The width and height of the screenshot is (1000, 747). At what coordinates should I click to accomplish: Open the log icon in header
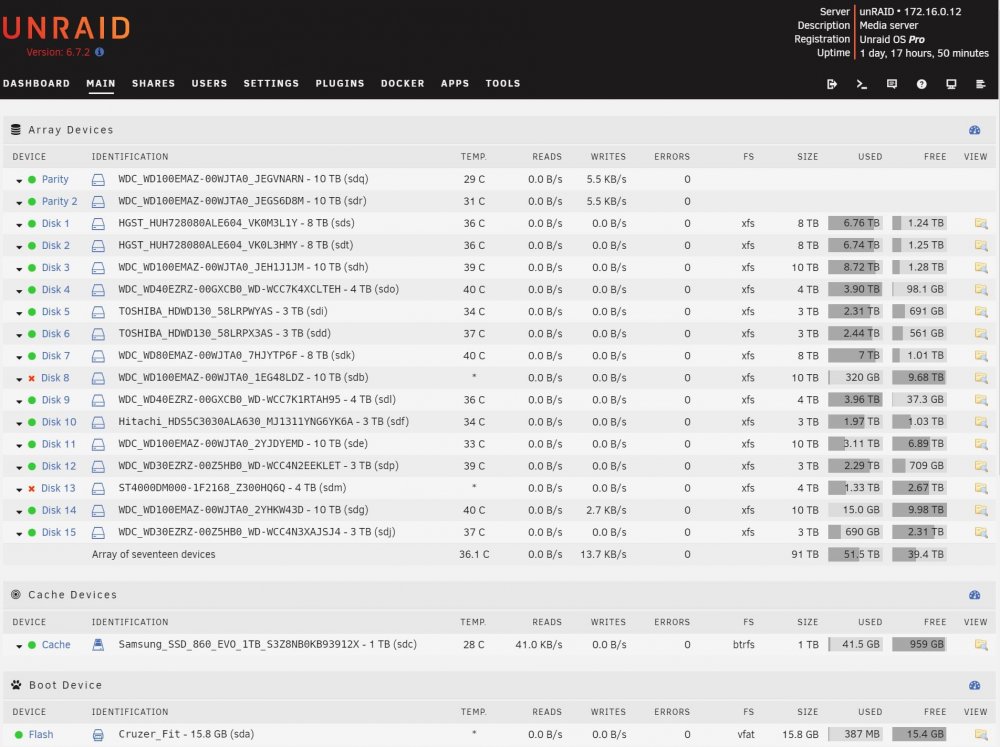coord(981,84)
